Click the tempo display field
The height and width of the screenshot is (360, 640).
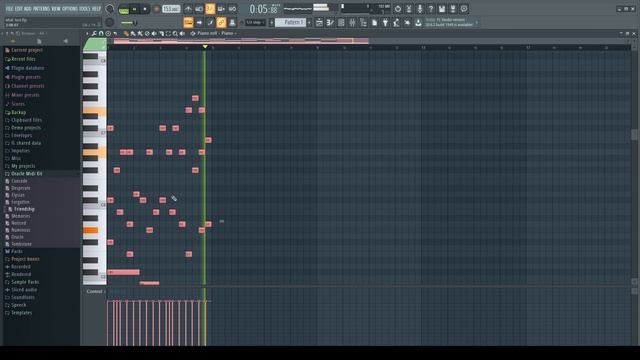171,9
